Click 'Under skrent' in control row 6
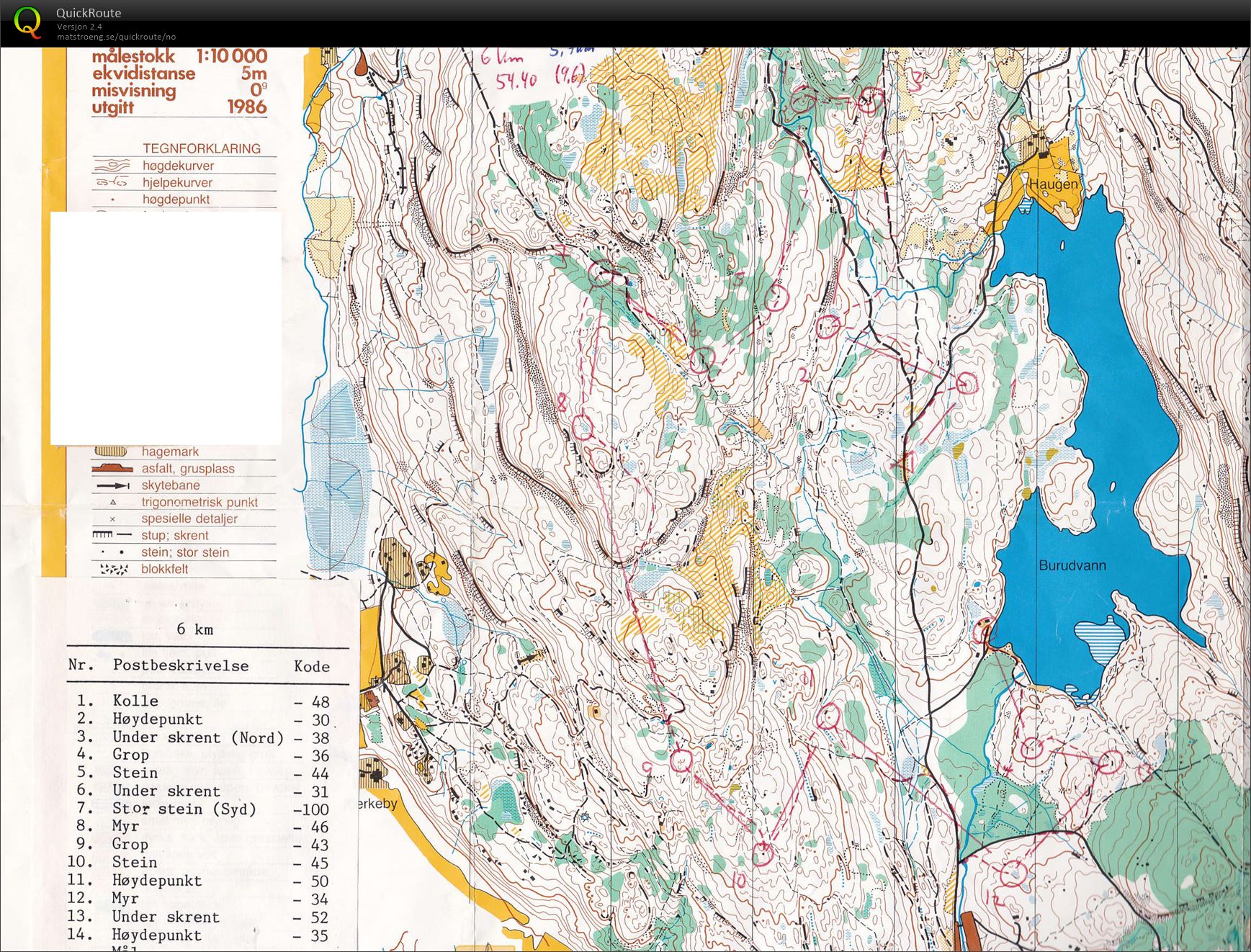 (166, 791)
